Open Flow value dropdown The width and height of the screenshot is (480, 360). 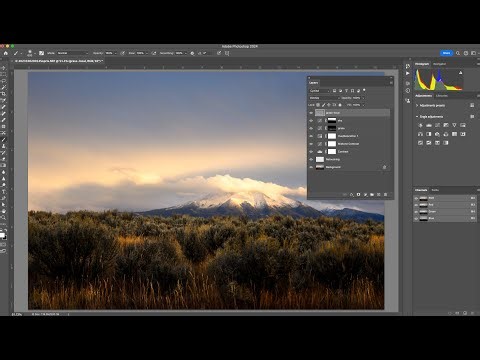(147, 53)
